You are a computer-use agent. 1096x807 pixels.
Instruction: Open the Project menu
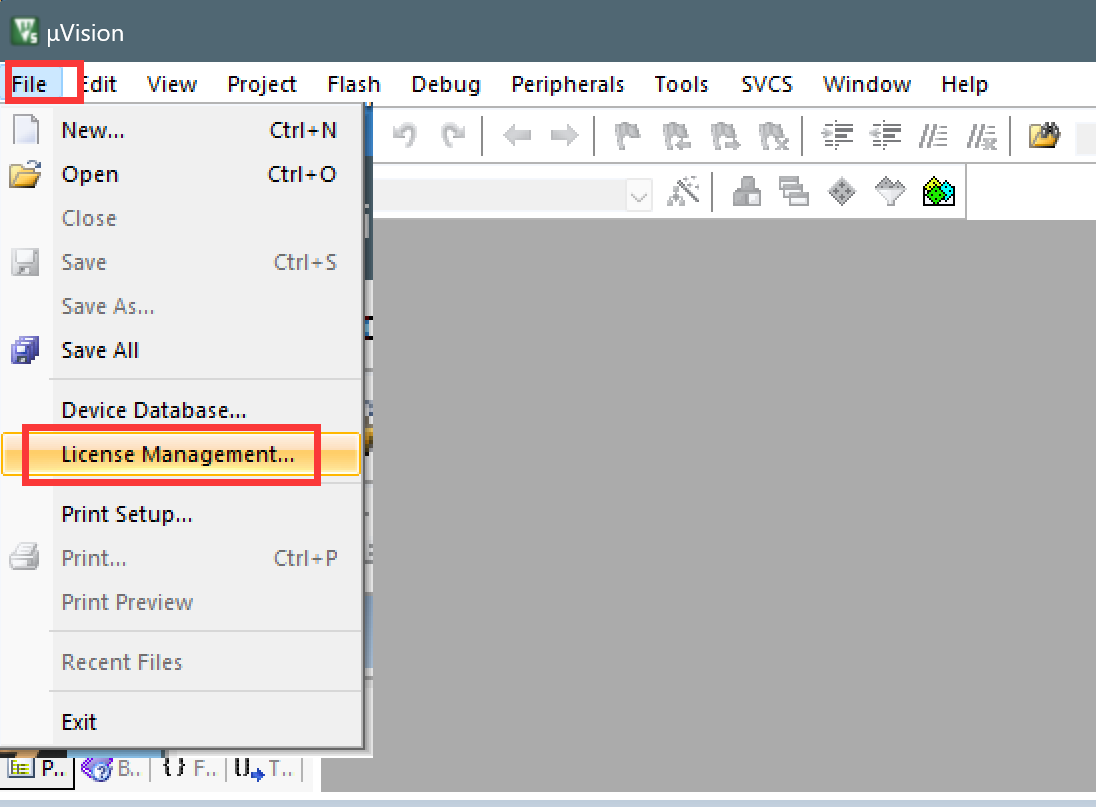click(262, 85)
